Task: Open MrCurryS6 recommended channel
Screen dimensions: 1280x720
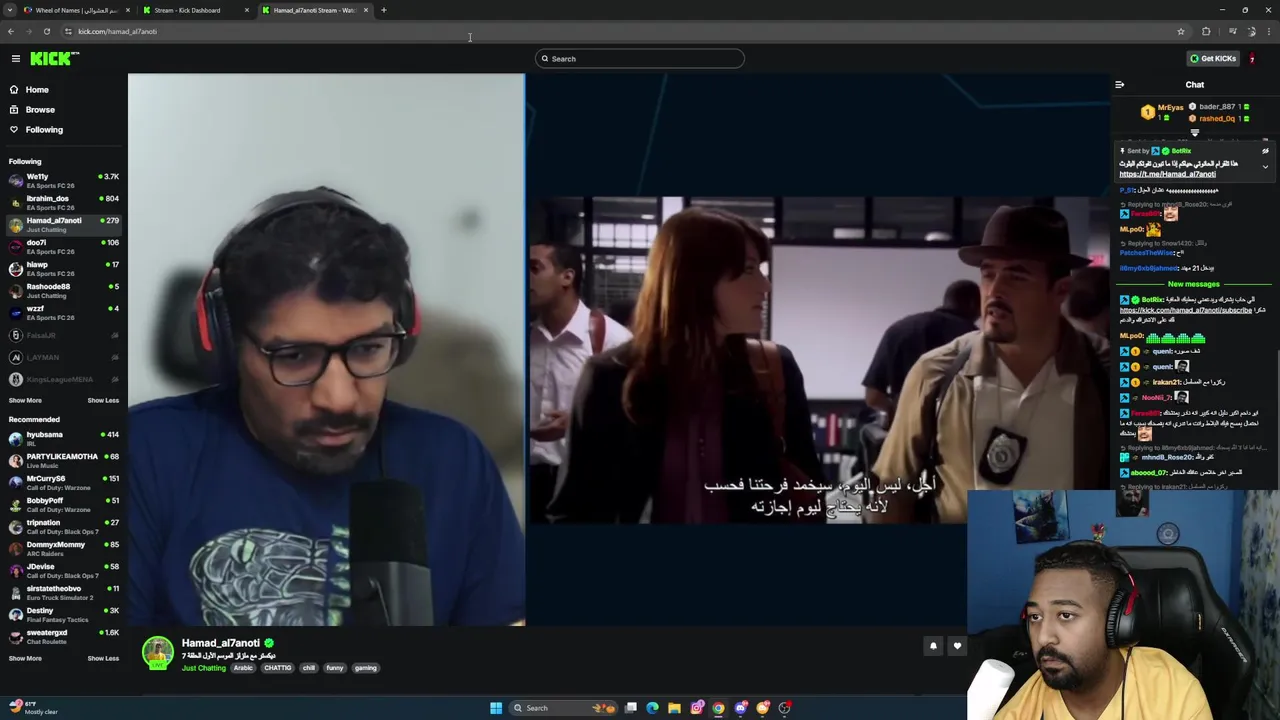Action: (x=62, y=483)
